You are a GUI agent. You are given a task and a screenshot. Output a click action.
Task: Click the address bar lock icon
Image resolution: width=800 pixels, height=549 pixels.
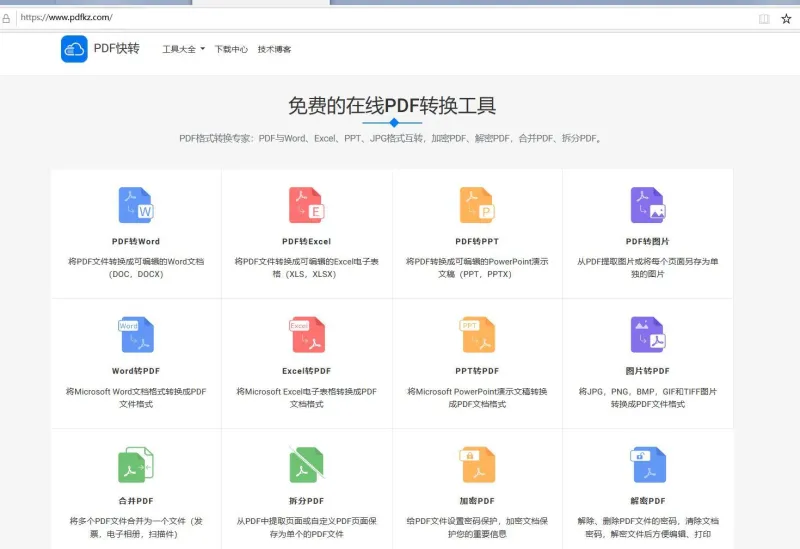click(x=6, y=18)
